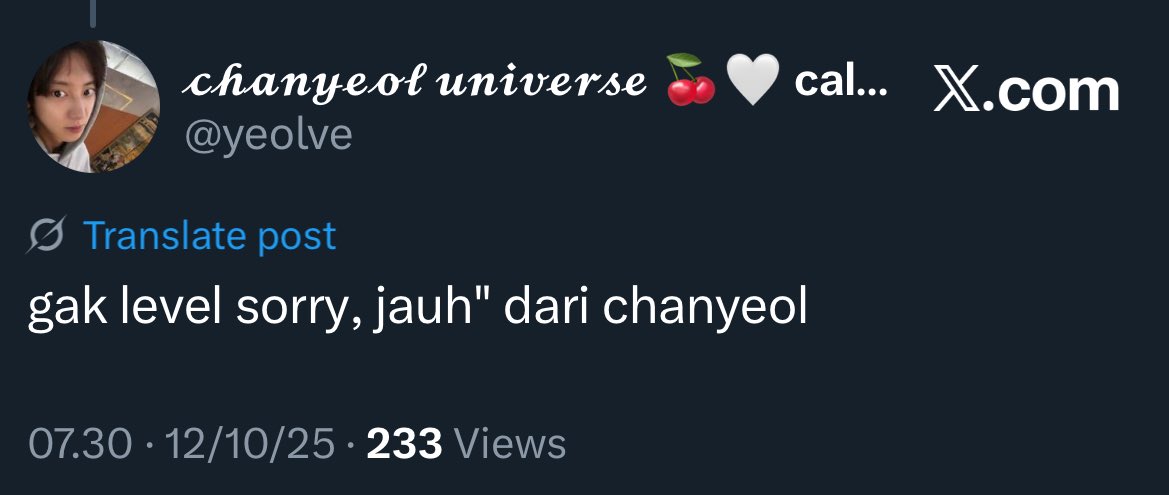Click the Grok translate icon beside Translate post
Screen dimensions: 1169x495
pos(48,236)
